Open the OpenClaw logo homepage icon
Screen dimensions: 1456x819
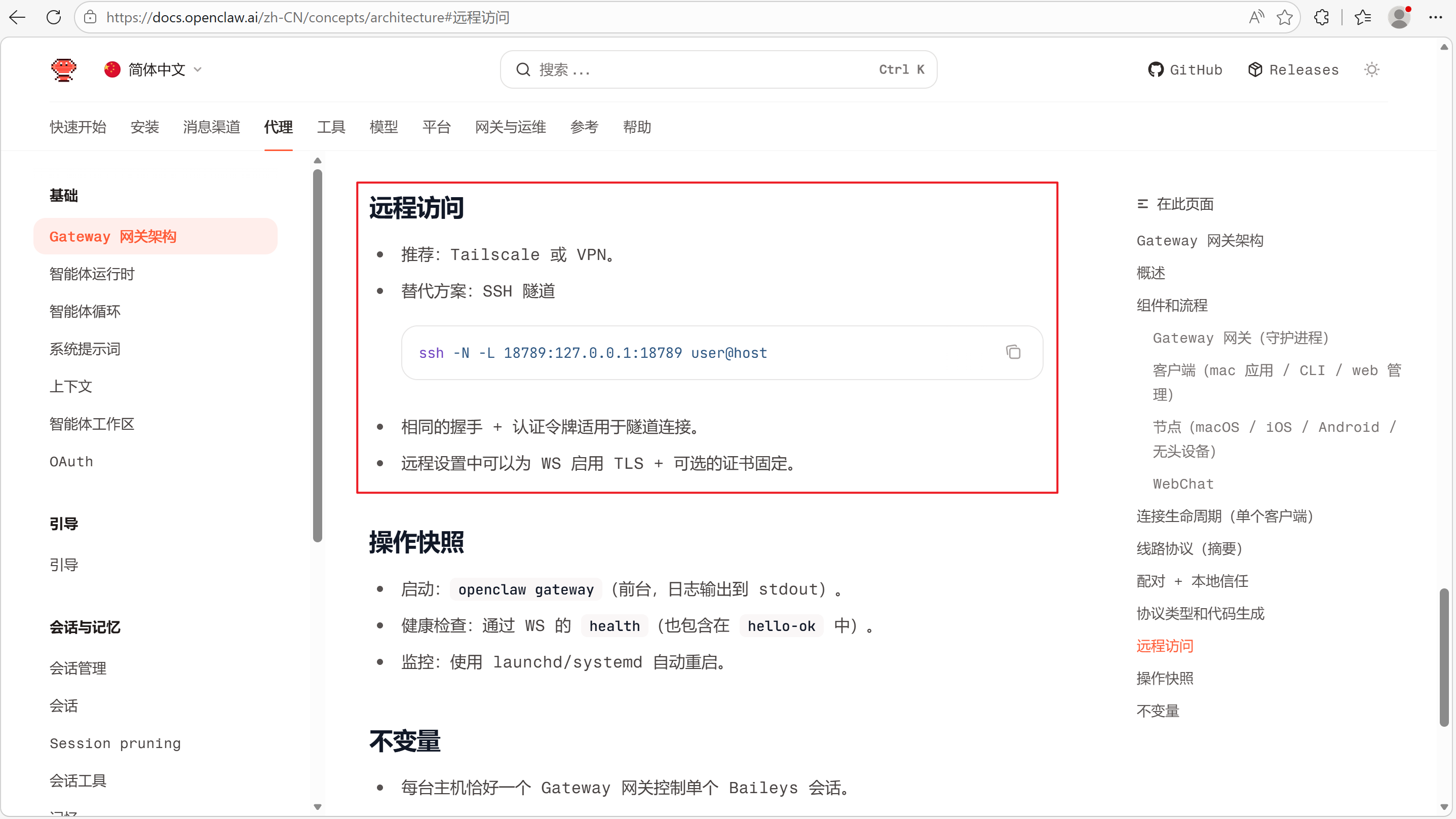pos(63,69)
